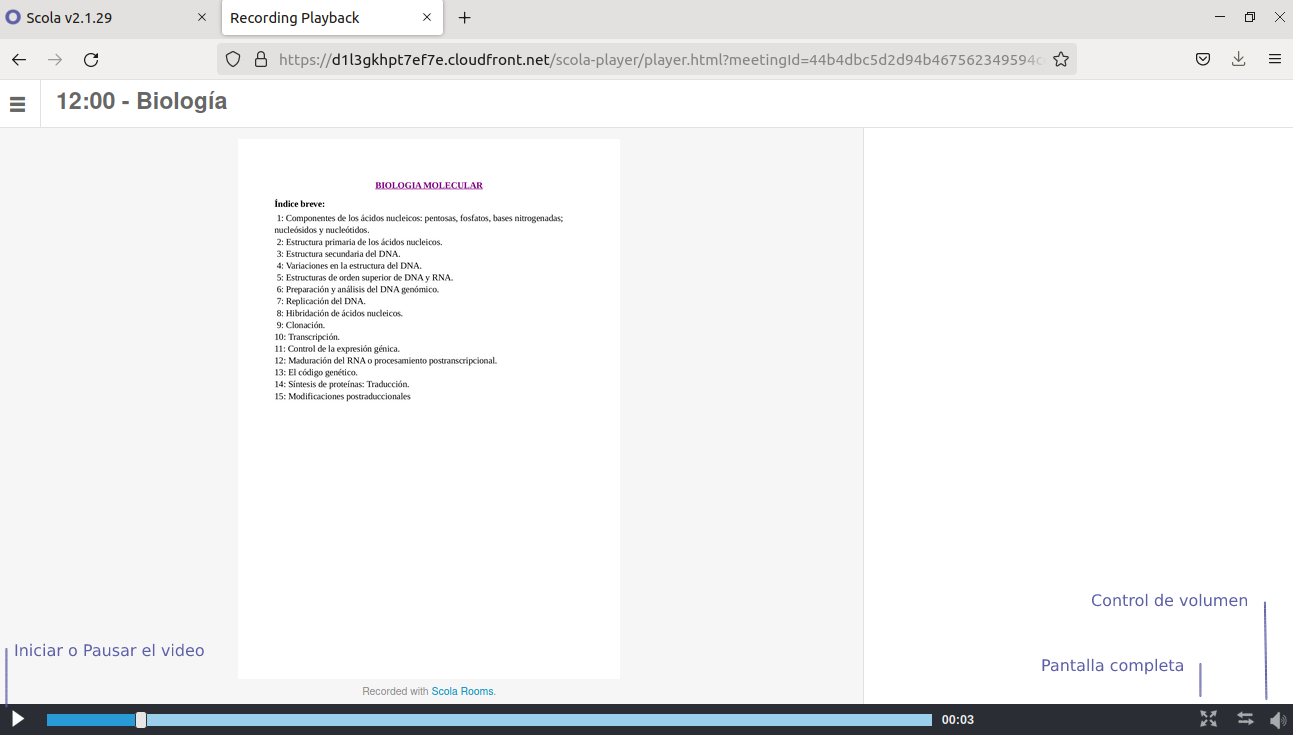Select the Recording Playback tab
This screenshot has height=735, width=1293.
click(x=310, y=18)
